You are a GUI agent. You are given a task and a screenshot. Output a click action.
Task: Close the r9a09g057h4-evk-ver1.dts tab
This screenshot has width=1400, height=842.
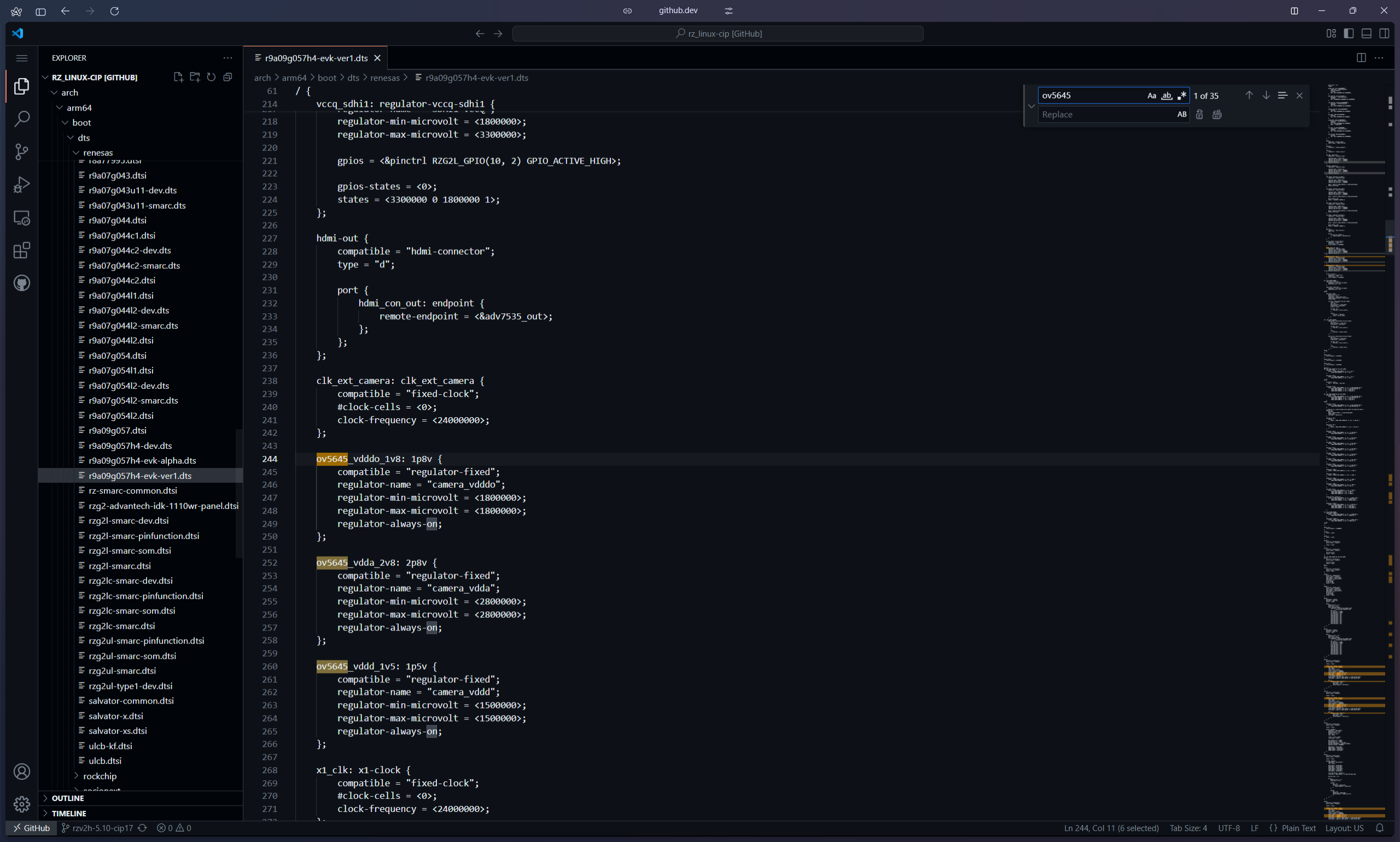pyautogui.click(x=377, y=58)
